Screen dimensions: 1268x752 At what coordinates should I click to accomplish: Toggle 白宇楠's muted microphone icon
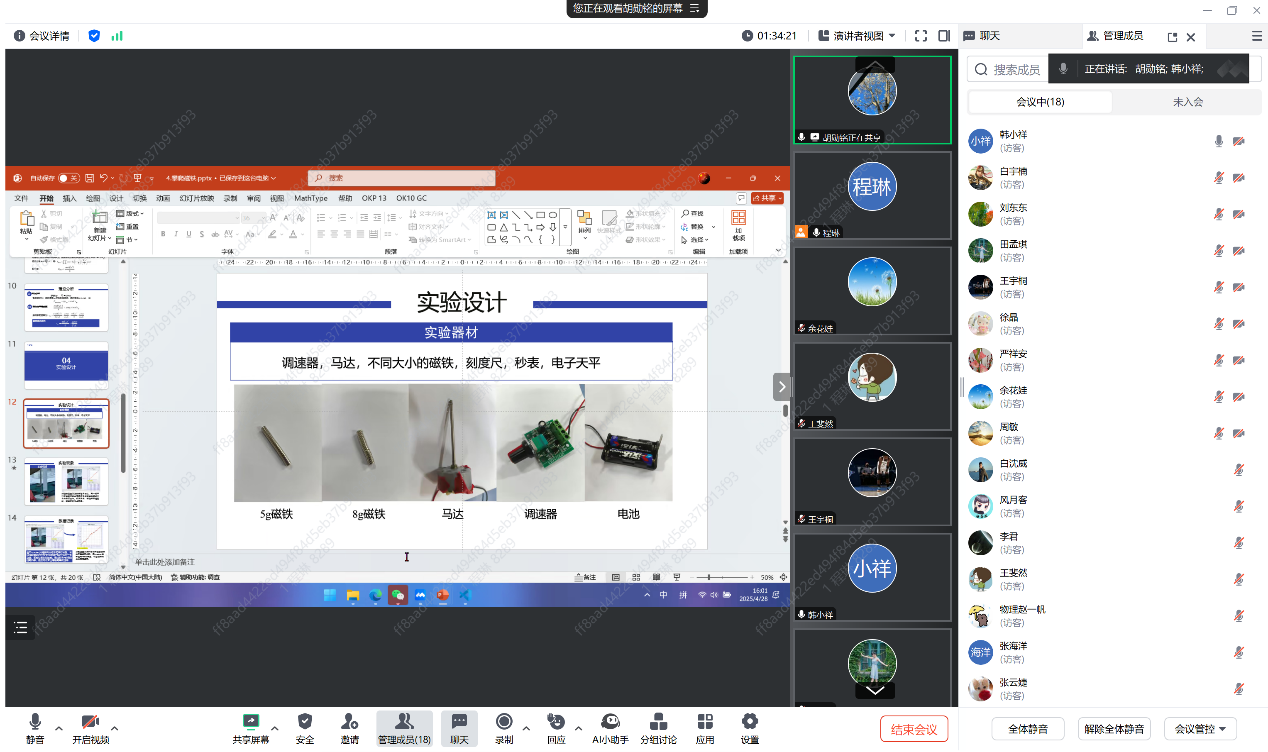coord(1218,178)
